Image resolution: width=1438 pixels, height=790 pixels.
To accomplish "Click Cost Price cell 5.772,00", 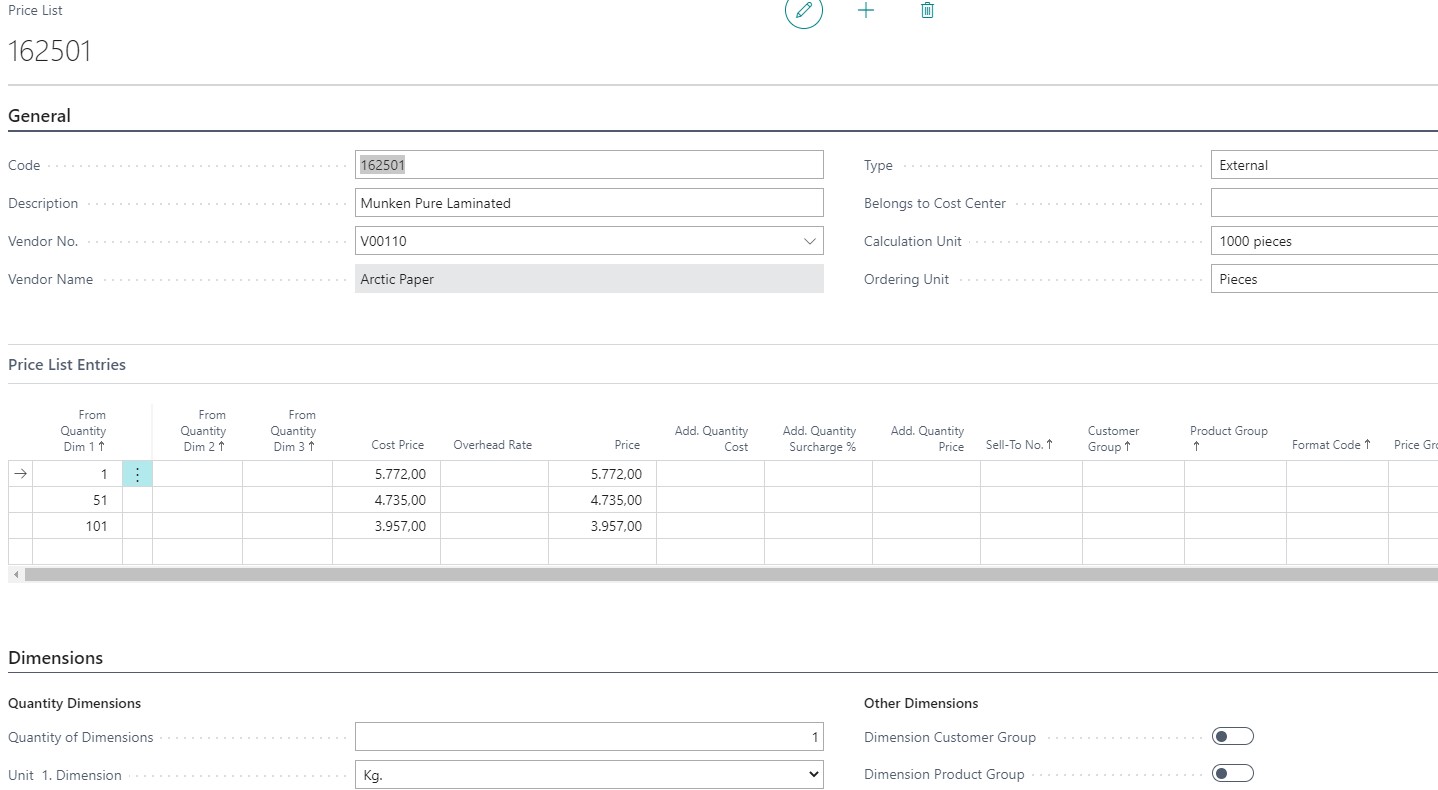I will 386,474.
